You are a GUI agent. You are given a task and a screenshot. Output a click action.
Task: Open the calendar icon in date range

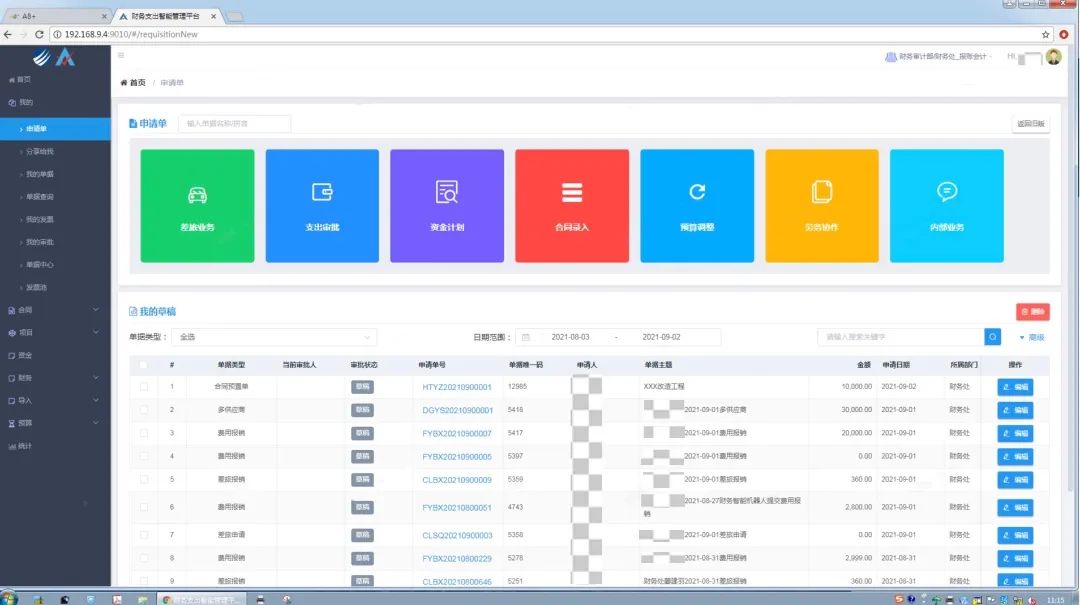click(x=526, y=337)
